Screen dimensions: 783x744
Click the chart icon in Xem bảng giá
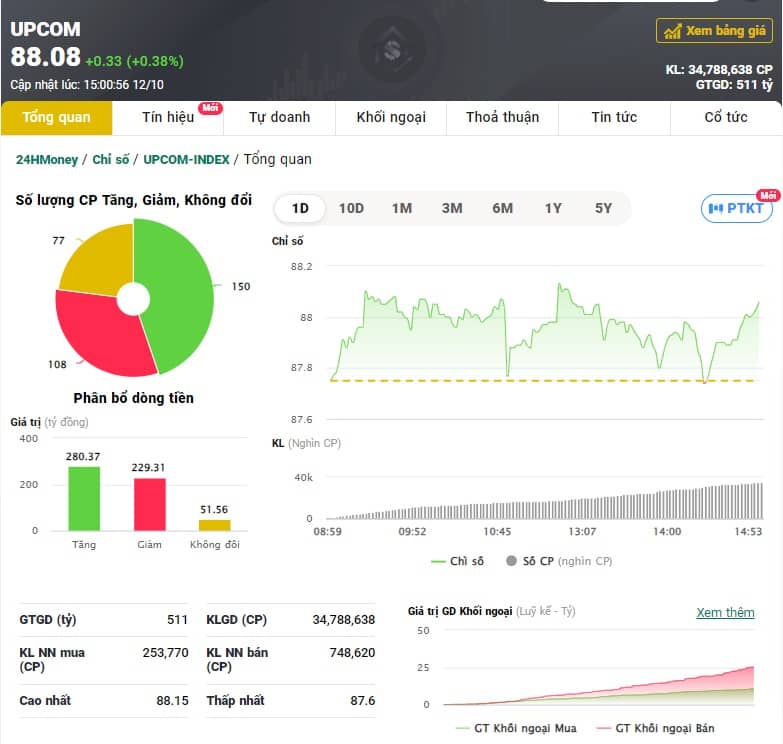[x=672, y=31]
